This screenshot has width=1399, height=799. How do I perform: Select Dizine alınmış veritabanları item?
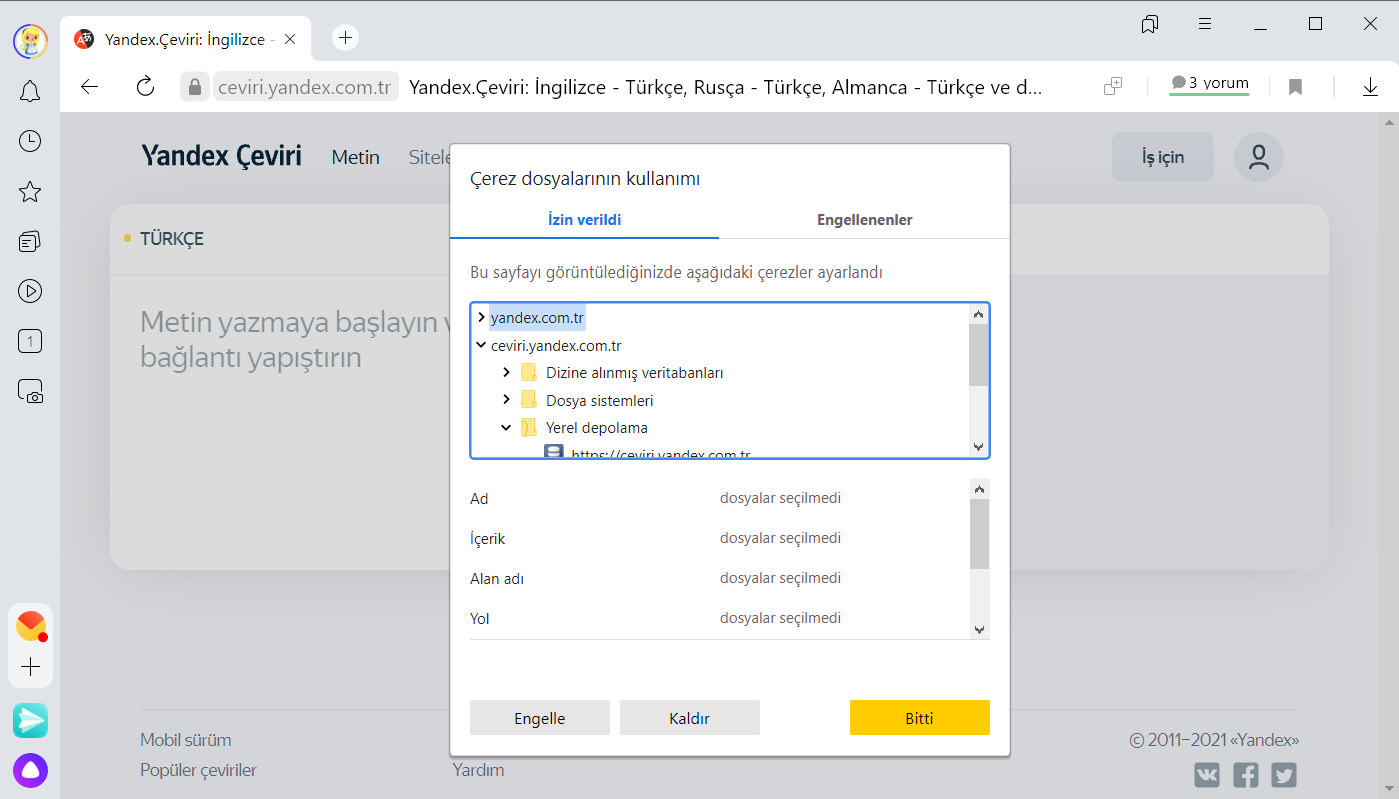pyautogui.click(x=634, y=373)
